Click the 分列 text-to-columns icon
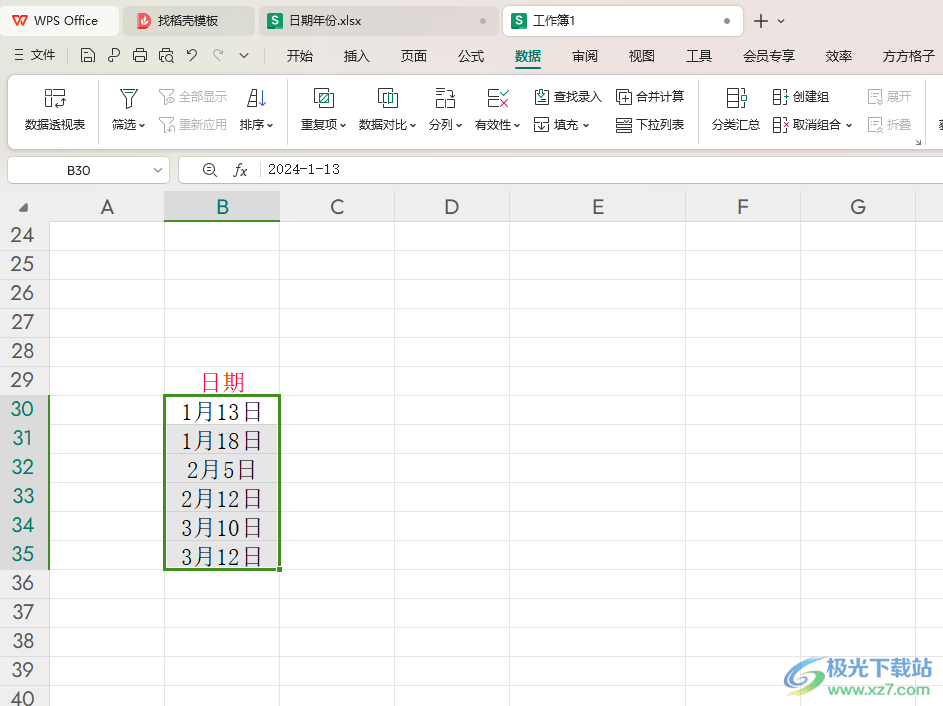943x706 pixels. [445, 98]
